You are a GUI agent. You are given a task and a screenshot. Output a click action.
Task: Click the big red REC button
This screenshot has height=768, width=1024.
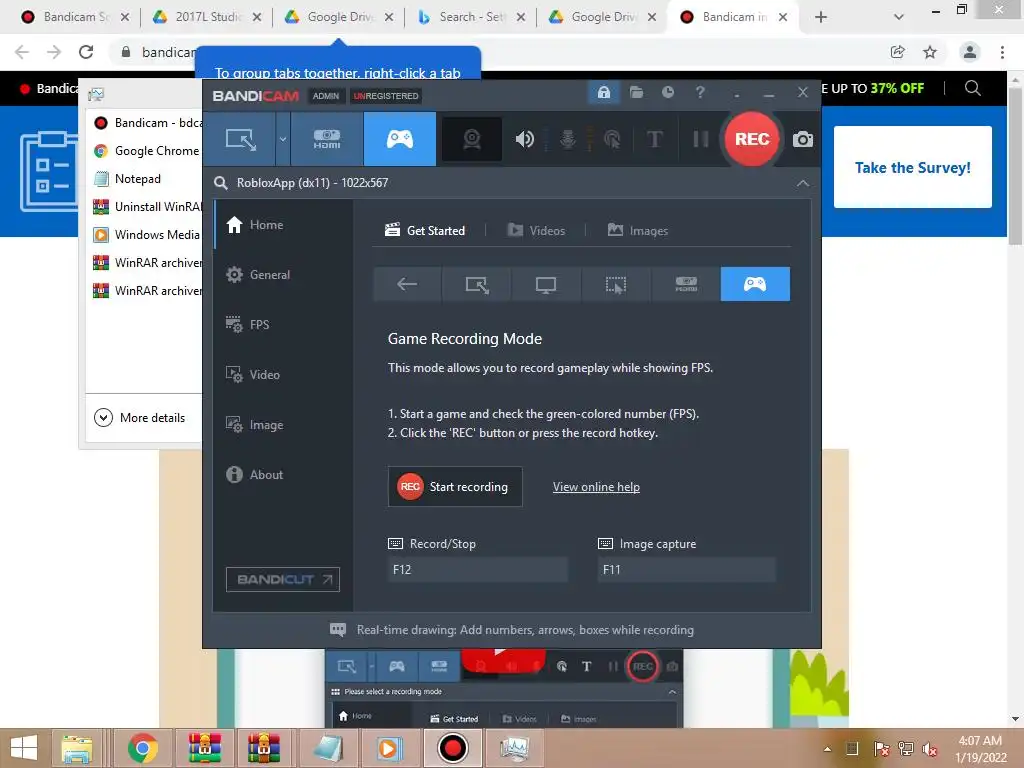tap(752, 139)
